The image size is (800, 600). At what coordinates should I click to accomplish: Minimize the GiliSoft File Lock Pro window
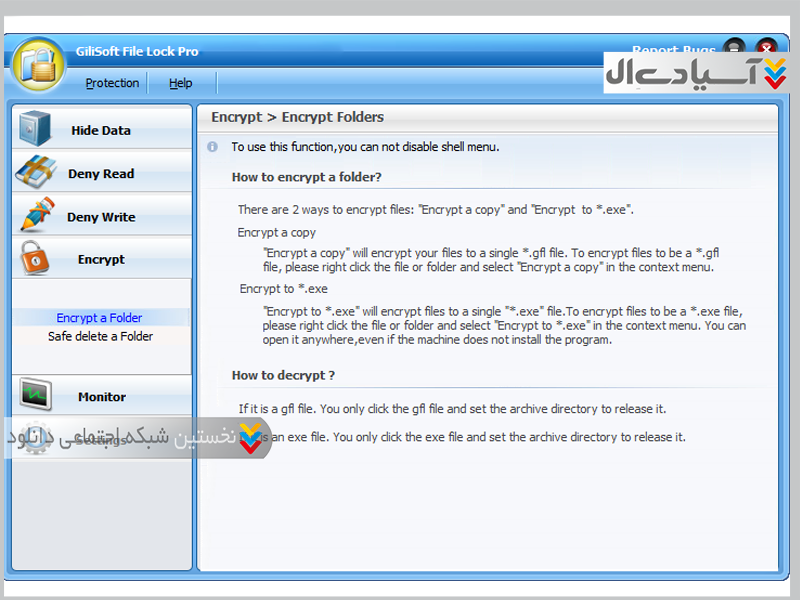735,47
